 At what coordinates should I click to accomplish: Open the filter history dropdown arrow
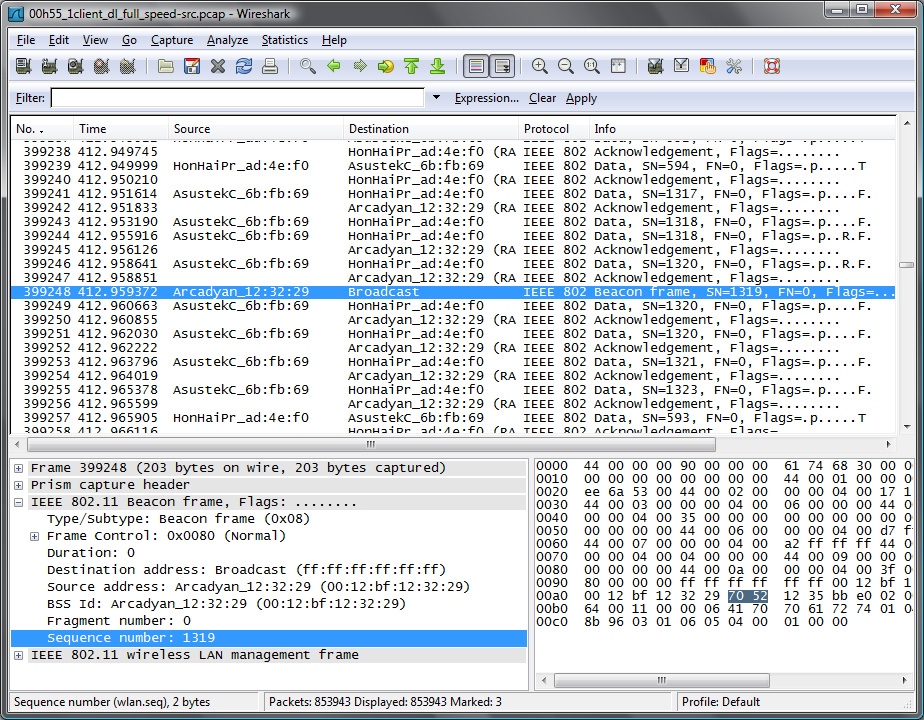(436, 98)
